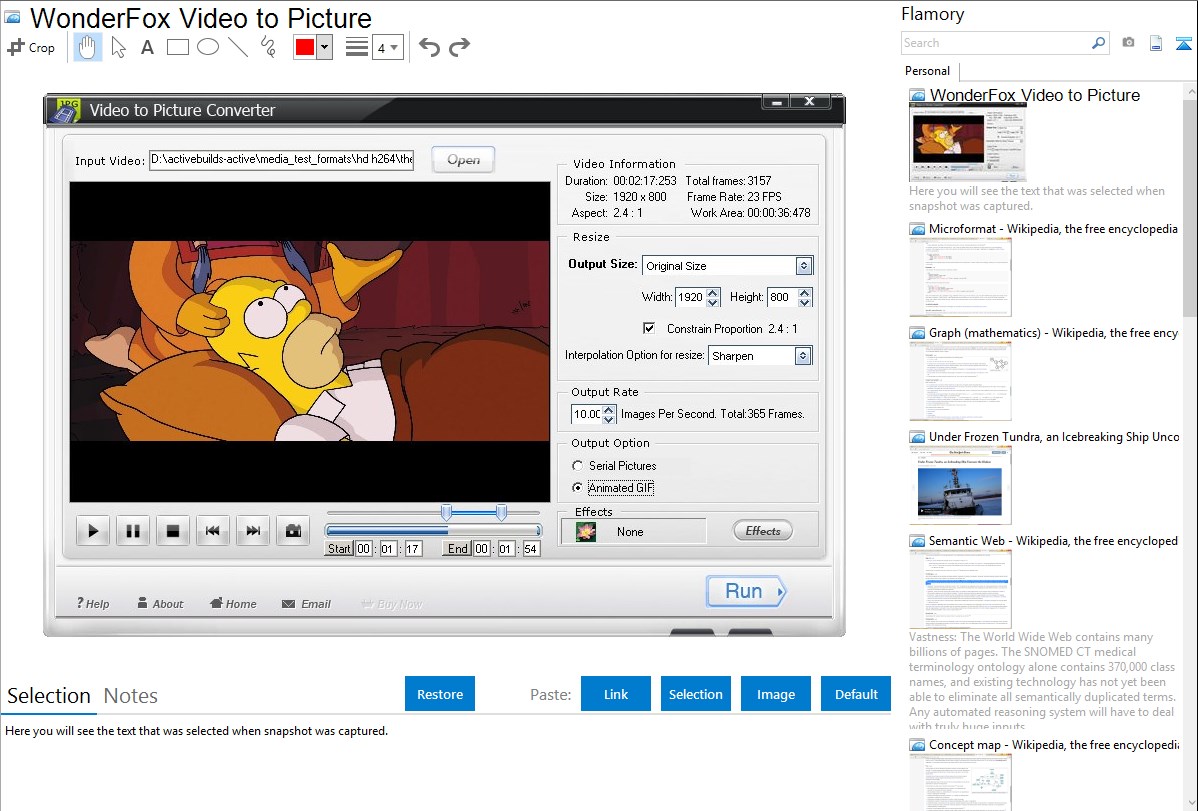Select the straight line tool

[x=238, y=47]
